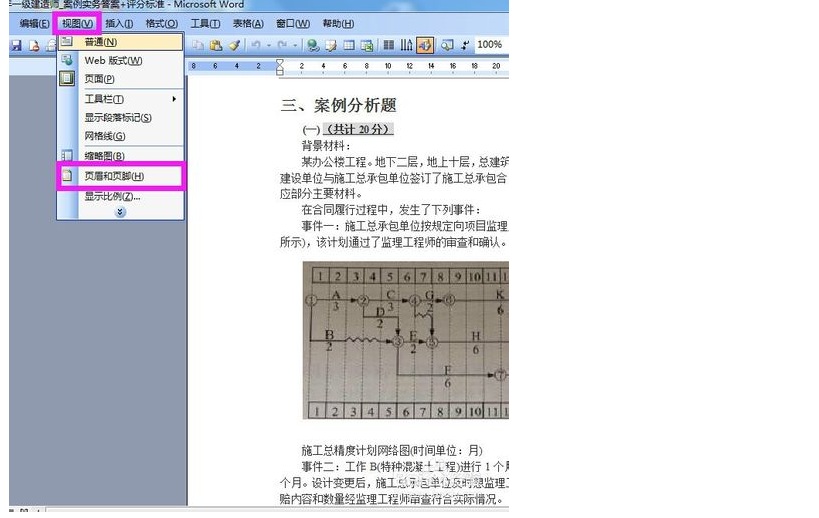Click the Undo arrow icon
The image size is (819, 518).
pos(256,45)
